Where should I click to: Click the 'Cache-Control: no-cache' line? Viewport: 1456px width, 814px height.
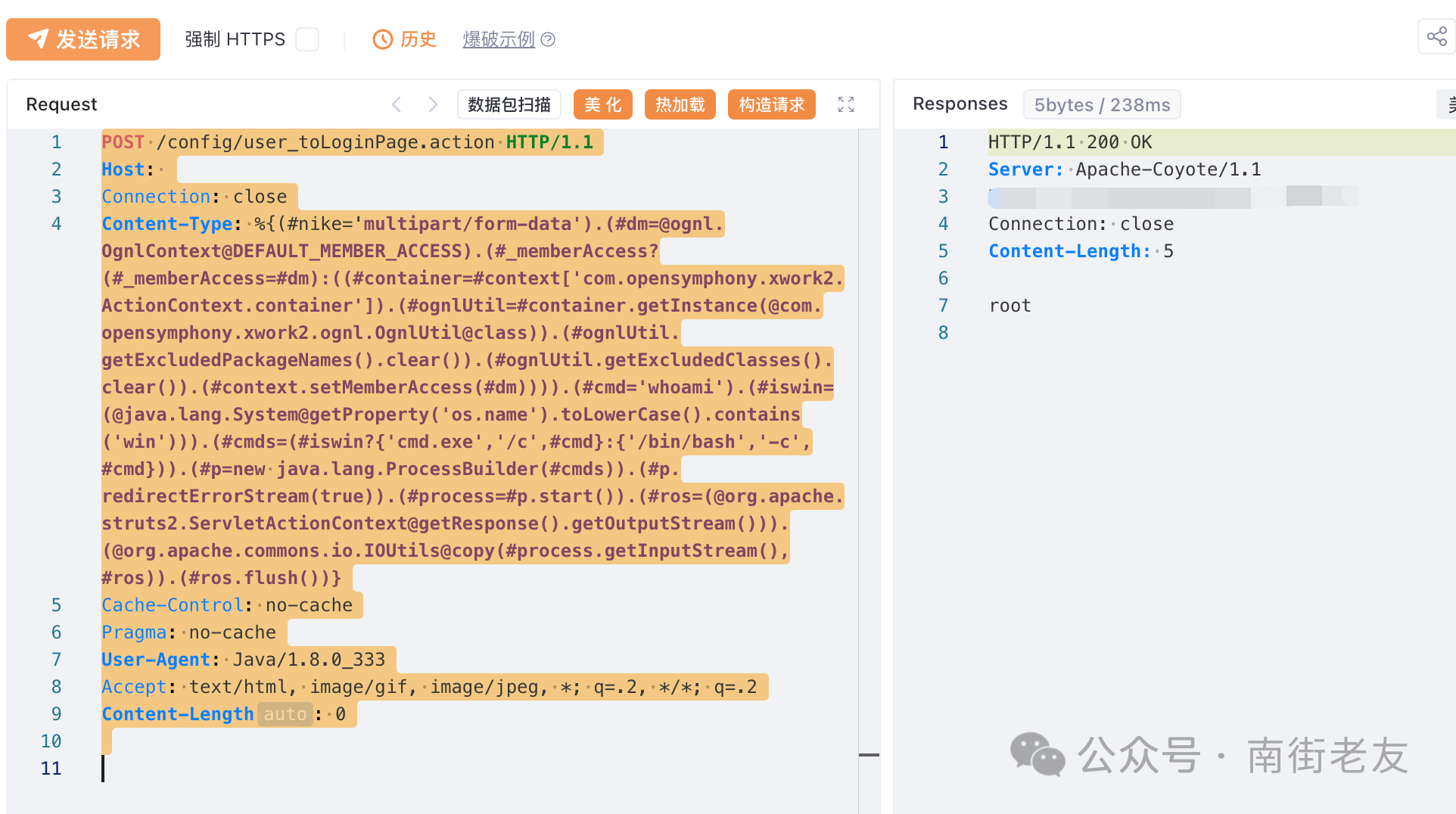tap(227, 605)
